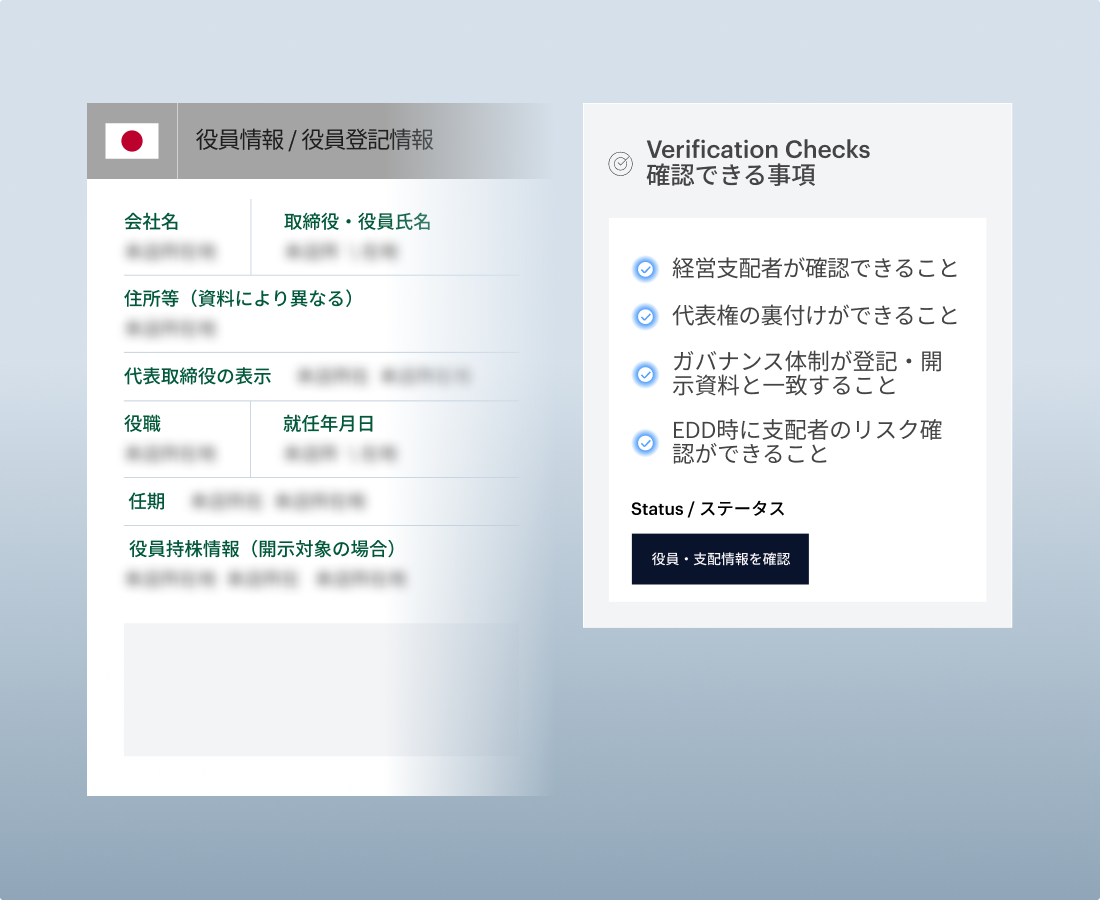Click the checkmark beside EDD時に支配者のリスク確認
1100x900 pixels.
pyautogui.click(x=646, y=442)
